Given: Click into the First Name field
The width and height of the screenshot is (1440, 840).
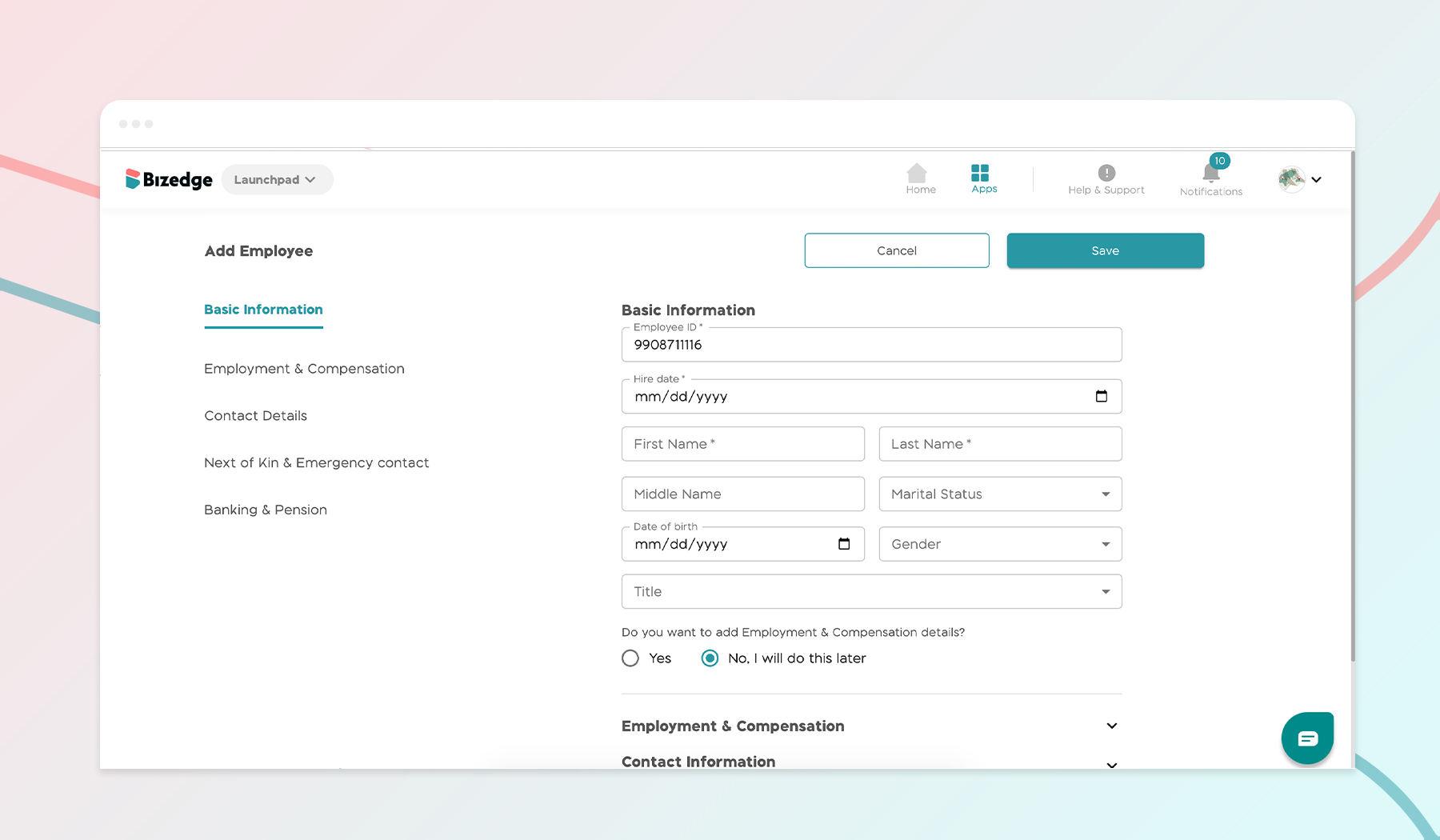Looking at the screenshot, I should (742, 444).
